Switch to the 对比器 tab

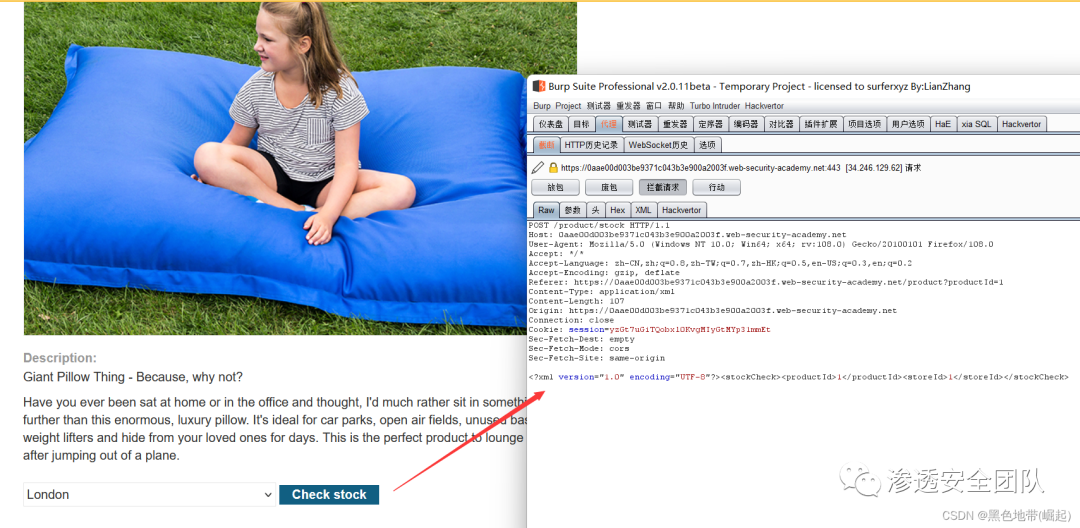click(x=781, y=124)
